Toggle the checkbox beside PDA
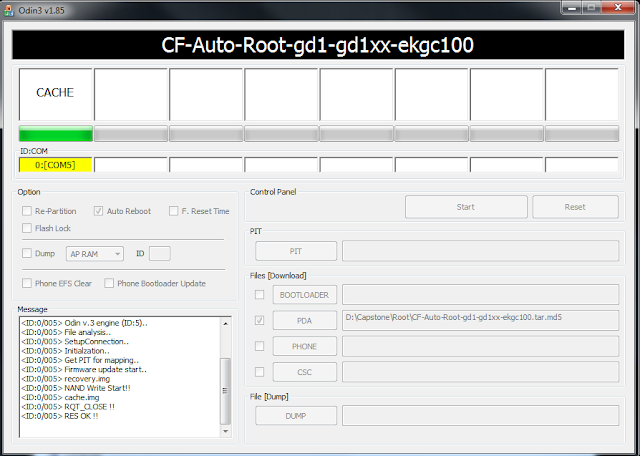Viewport: 640px width, 456px height. pos(259,320)
